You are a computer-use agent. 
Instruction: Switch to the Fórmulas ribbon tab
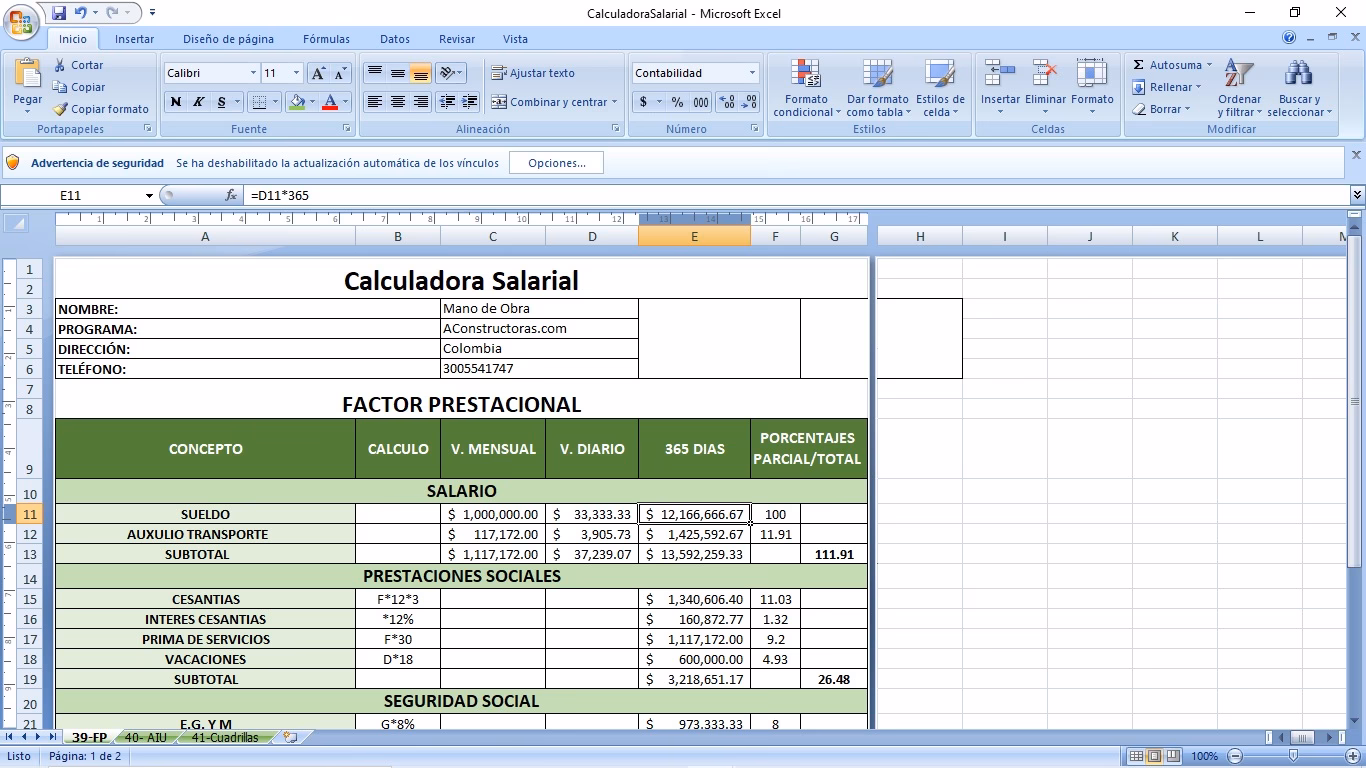pyautogui.click(x=326, y=39)
